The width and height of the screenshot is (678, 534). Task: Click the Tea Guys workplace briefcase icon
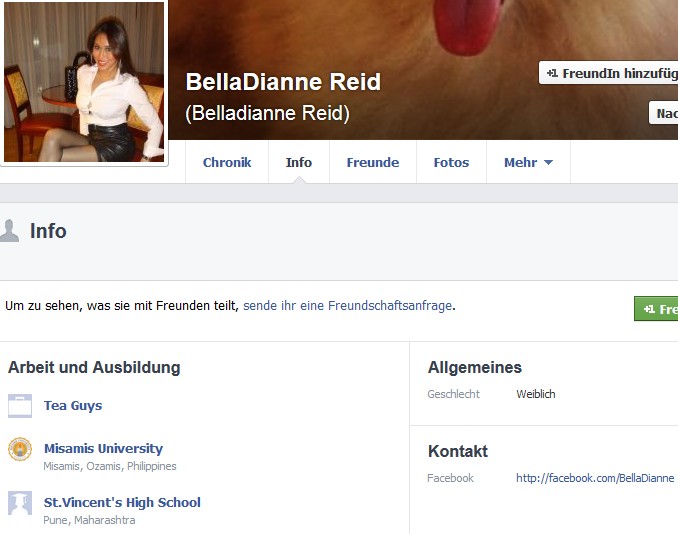(x=20, y=406)
